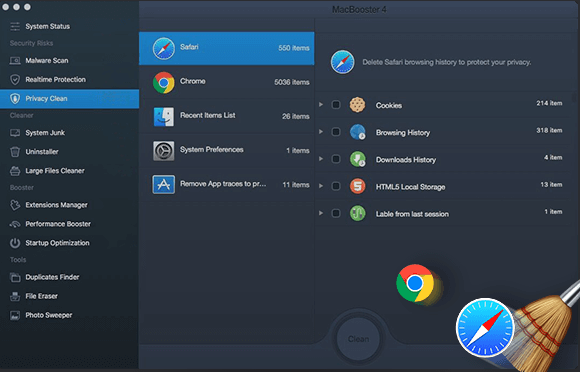
Task: Click the Safari compass icon in list
Action: pos(163,48)
